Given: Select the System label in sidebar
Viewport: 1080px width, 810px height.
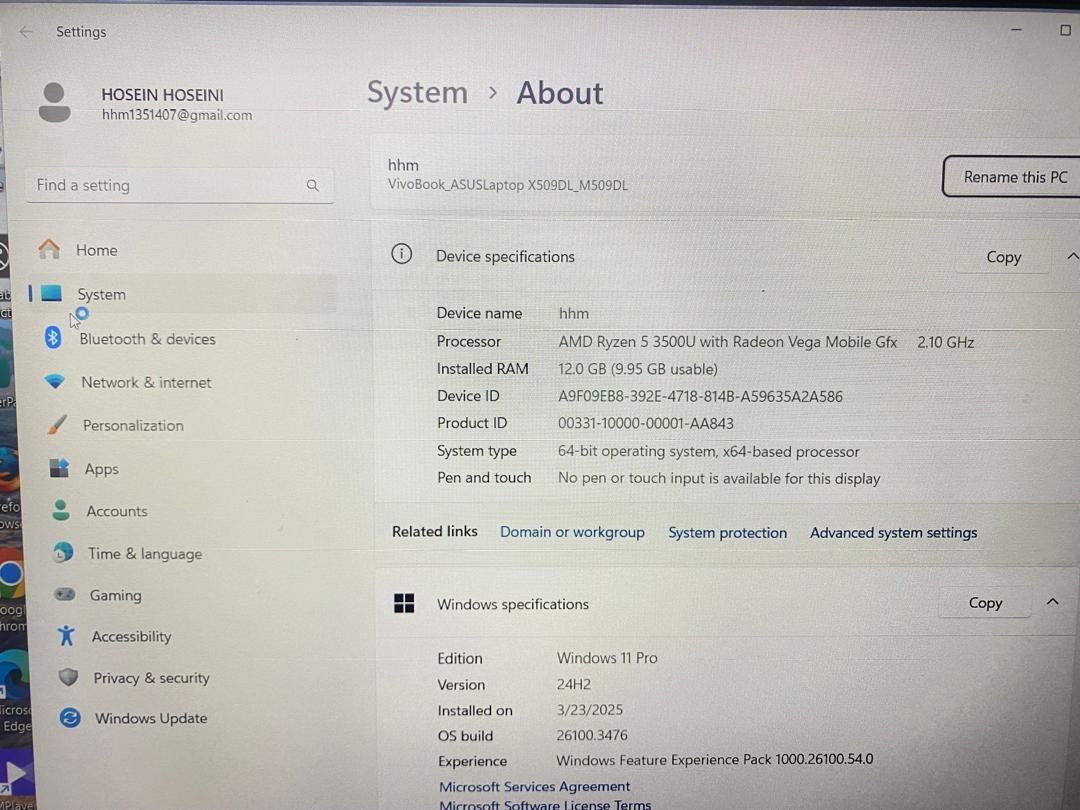Looking at the screenshot, I should 101,295.
